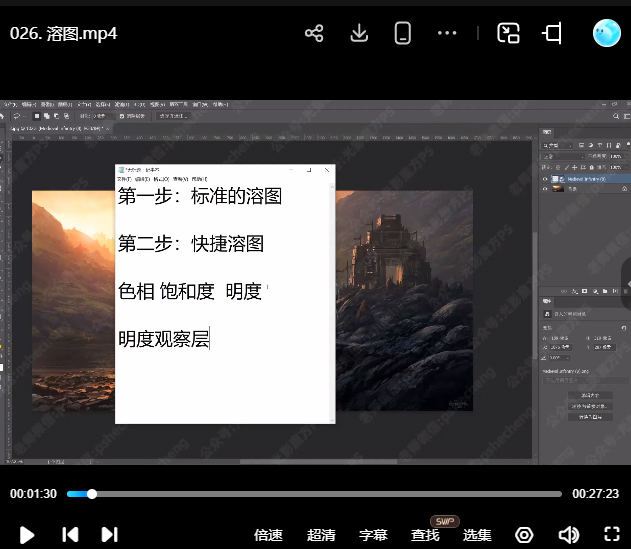Click the 查找 search button
The width and height of the screenshot is (631, 549).
425,535
